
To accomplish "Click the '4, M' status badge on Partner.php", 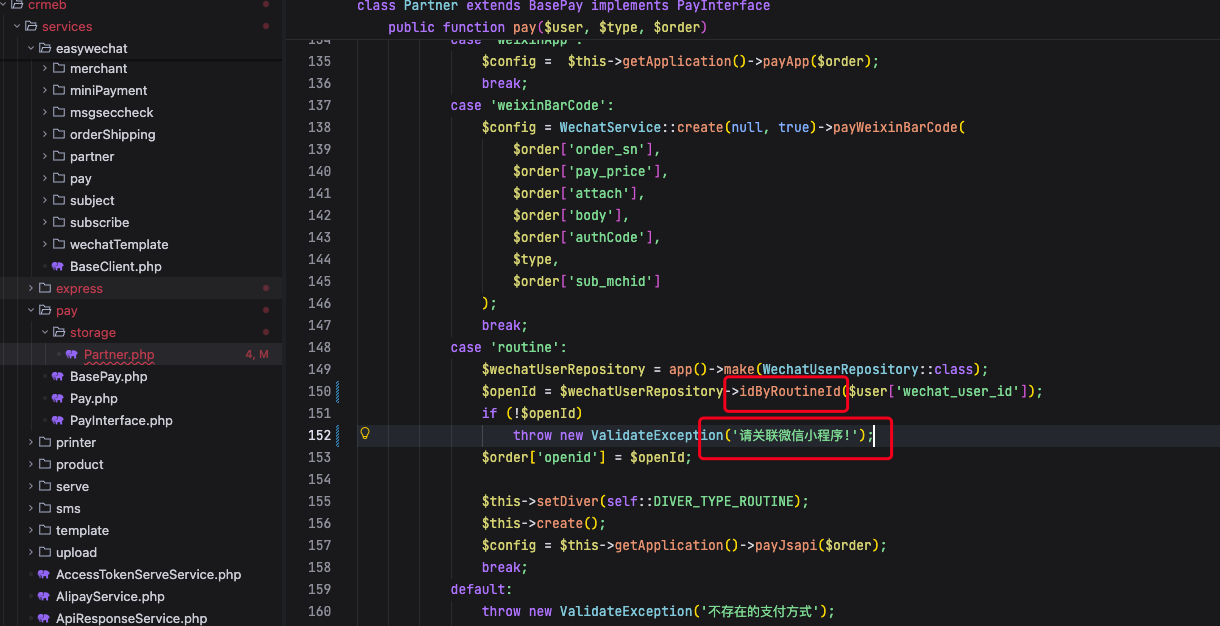I will 257,354.
